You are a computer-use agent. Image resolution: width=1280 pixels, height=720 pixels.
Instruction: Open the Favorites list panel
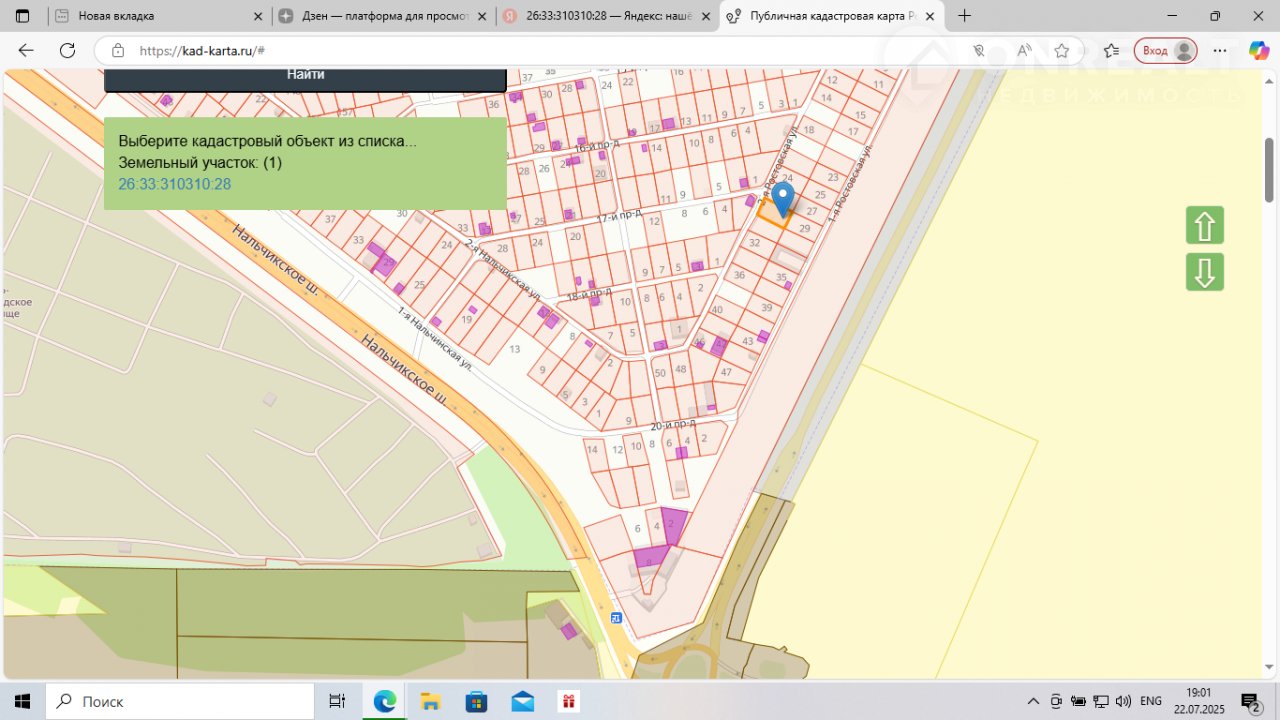tap(1111, 51)
